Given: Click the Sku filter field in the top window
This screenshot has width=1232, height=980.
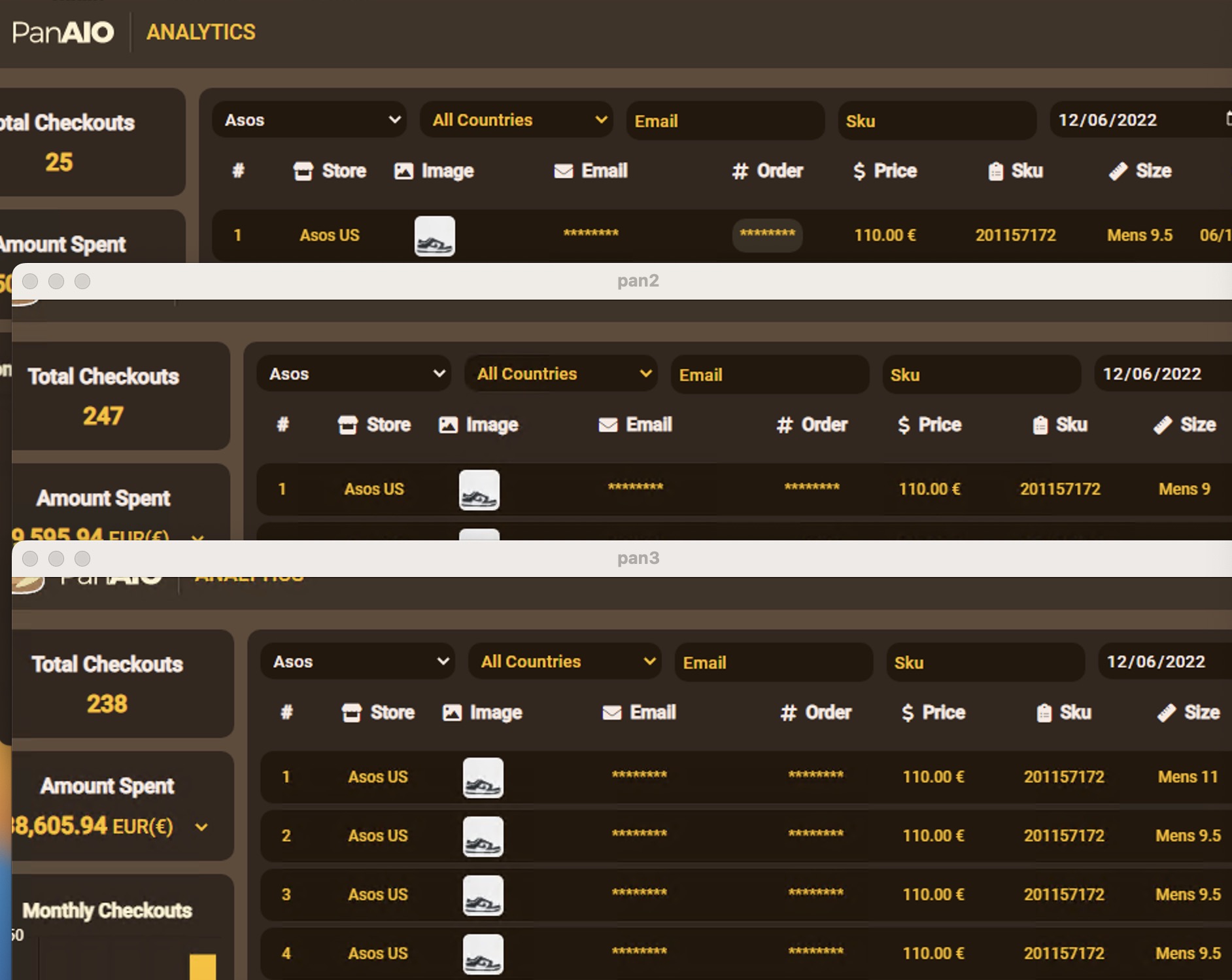Looking at the screenshot, I should coord(937,120).
